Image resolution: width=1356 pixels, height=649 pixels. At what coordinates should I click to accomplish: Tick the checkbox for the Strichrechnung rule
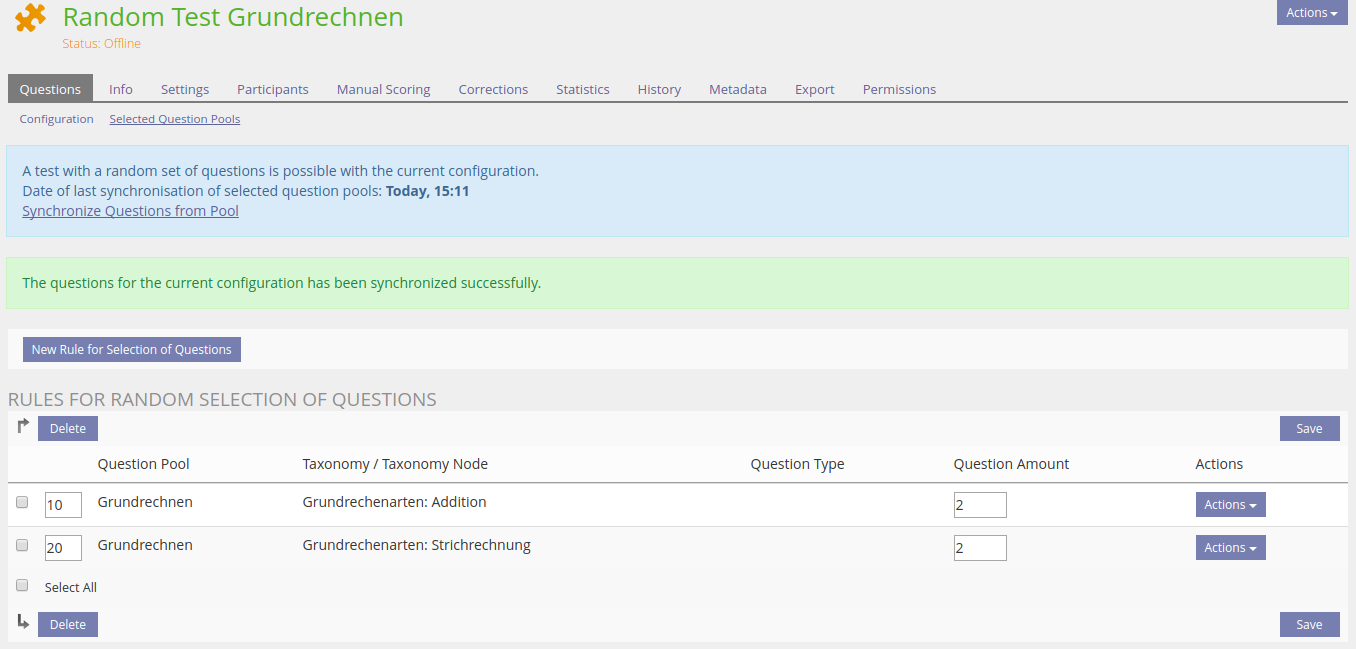point(22,546)
